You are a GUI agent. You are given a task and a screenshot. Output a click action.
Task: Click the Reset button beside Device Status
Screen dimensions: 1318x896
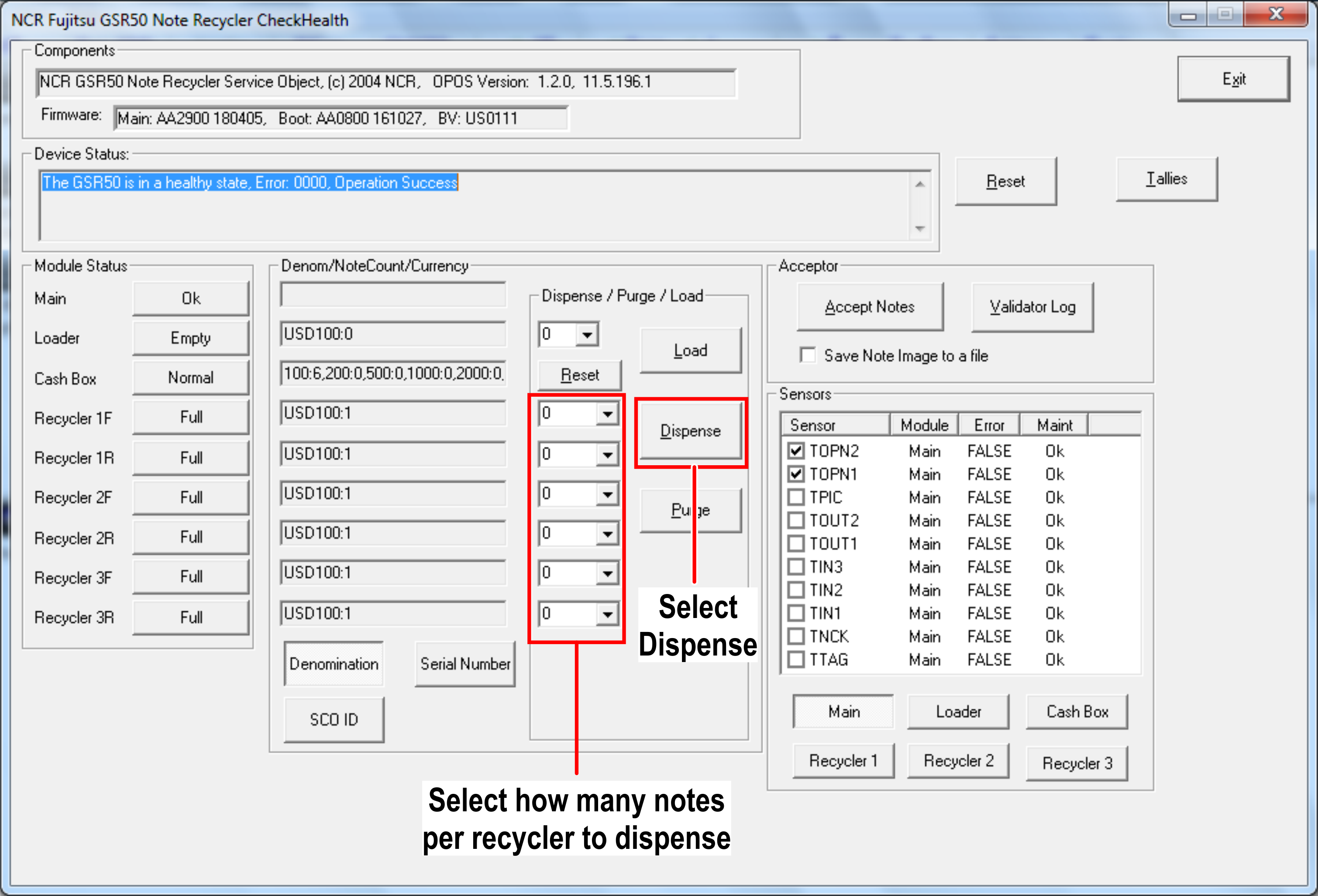click(1005, 182)
